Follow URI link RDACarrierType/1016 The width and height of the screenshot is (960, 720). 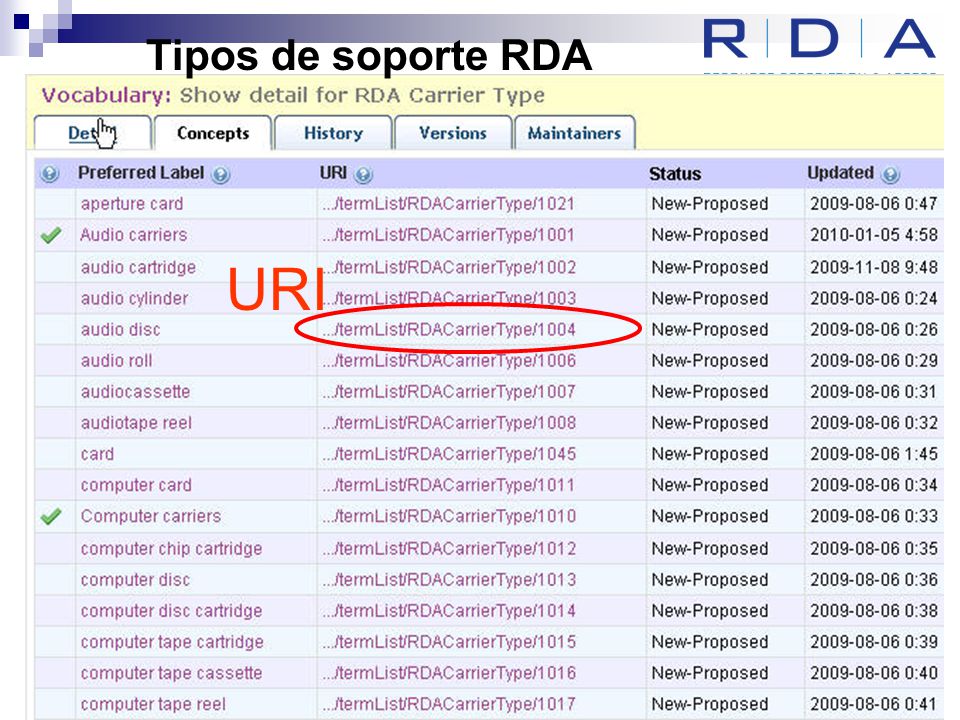click(x=449, y=673)
